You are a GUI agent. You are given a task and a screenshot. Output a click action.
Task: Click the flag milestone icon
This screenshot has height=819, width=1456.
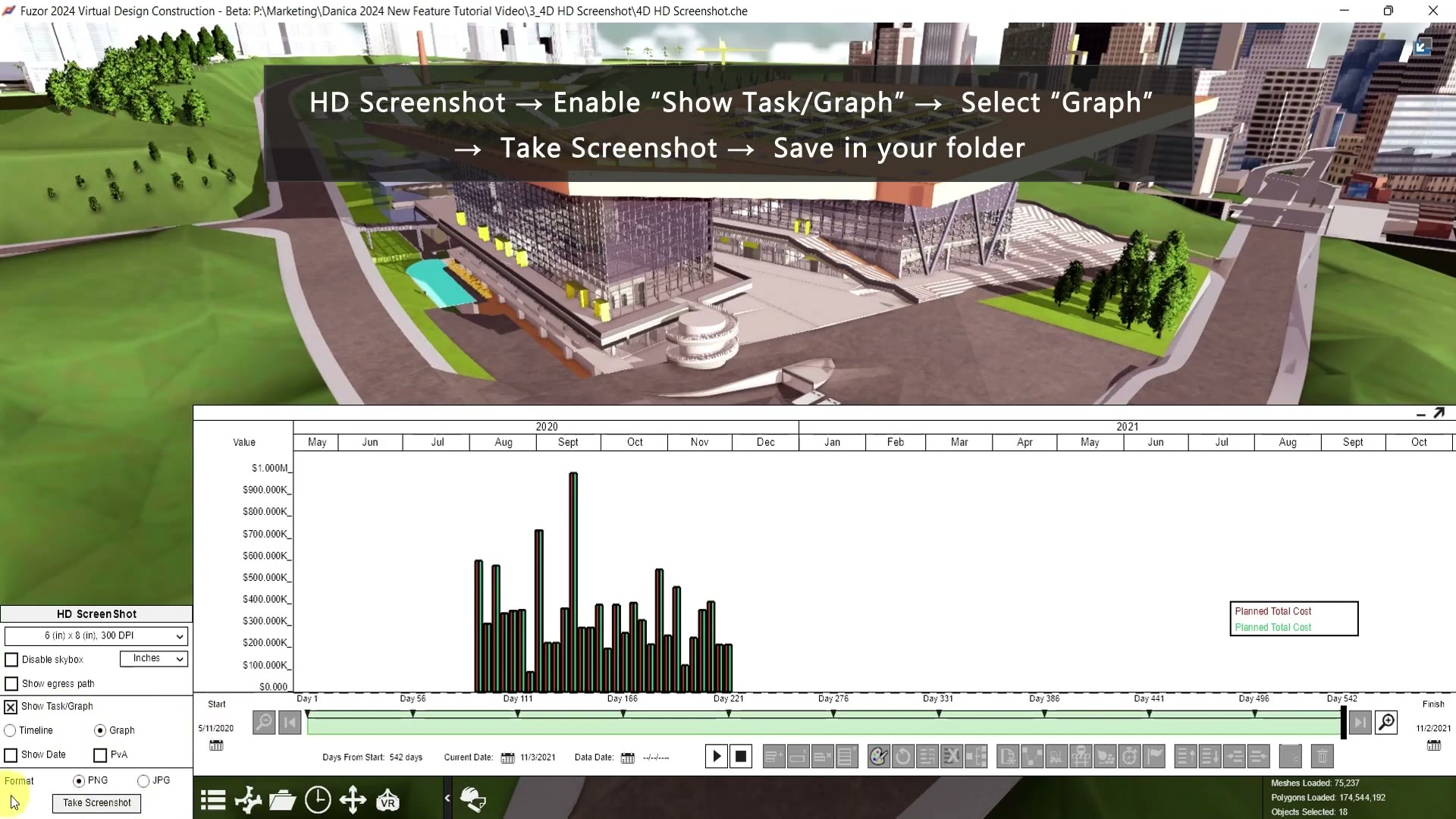click(x=1154, y=756)
